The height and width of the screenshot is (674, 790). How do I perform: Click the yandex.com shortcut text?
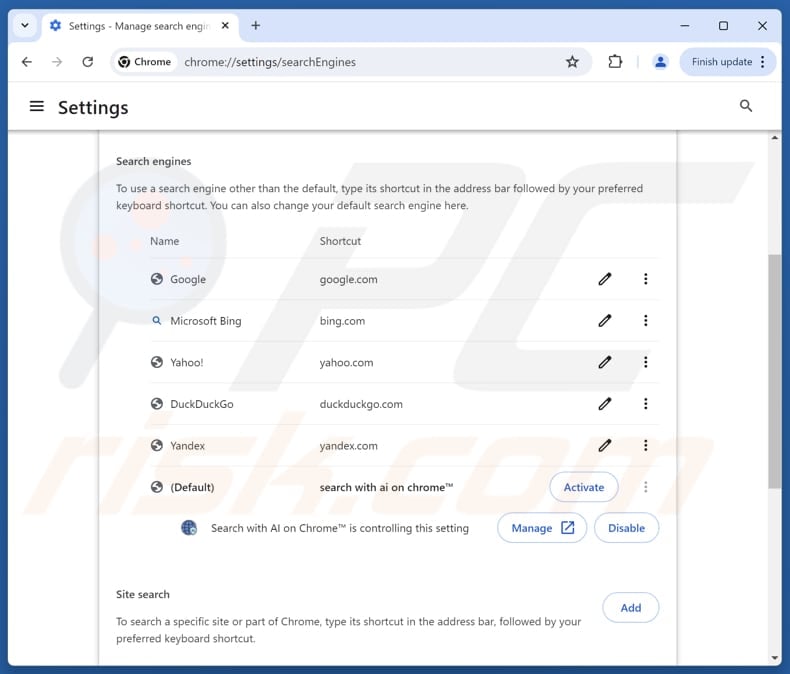pos(348,446)
